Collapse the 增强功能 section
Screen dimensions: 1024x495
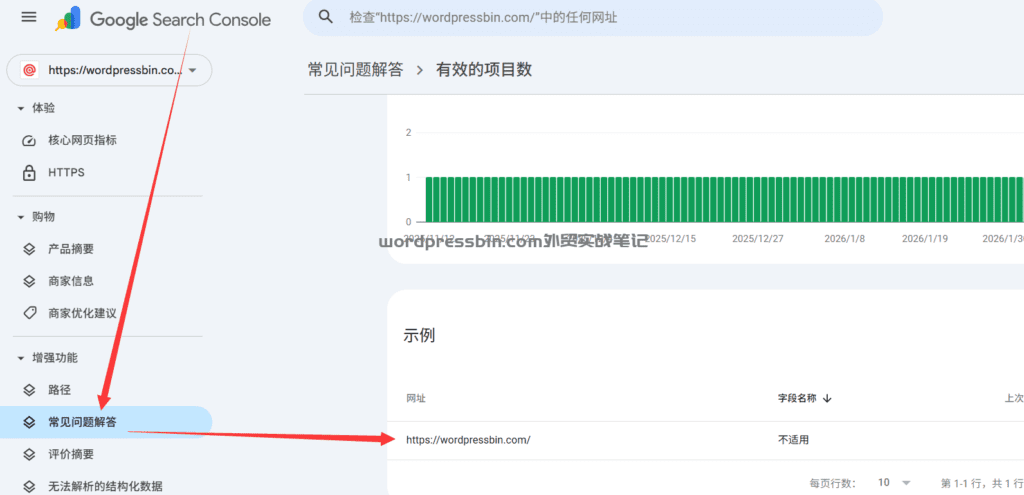point(20,358)
